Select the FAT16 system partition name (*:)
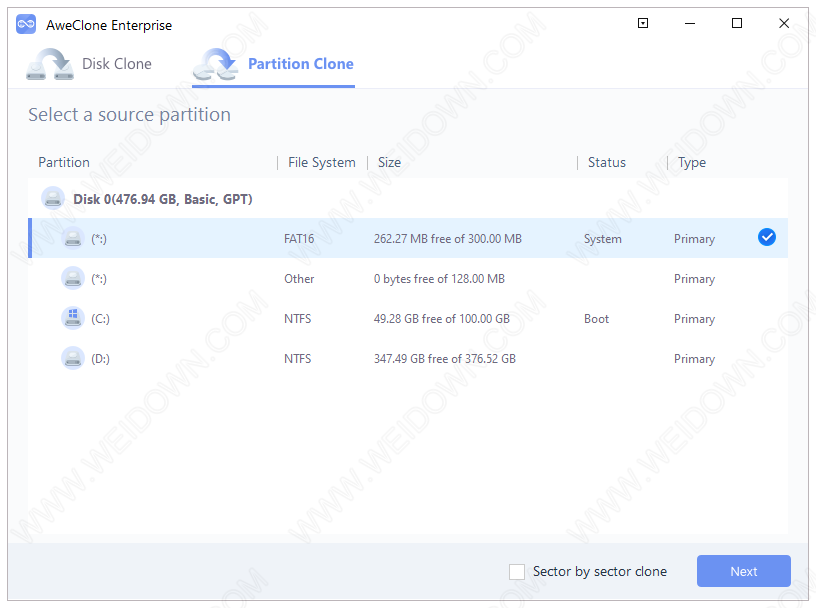The width and height of the screenshot is (816, 608). tap(99, 239)
